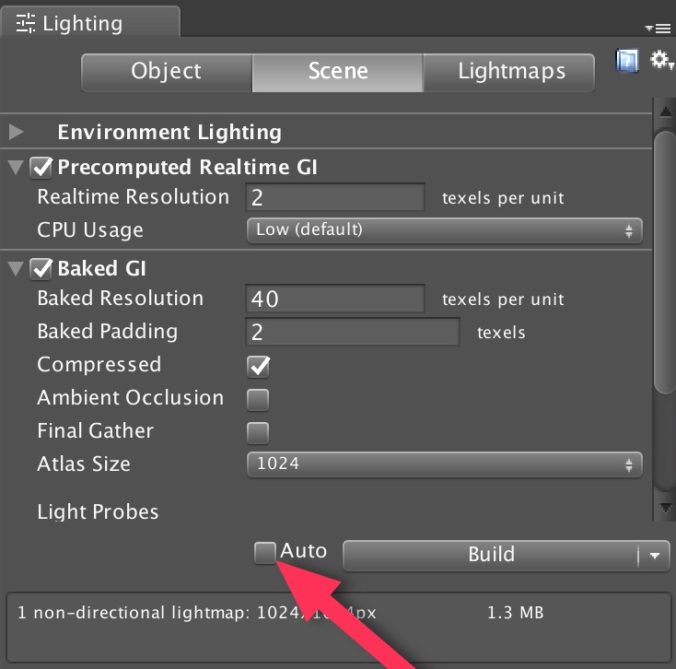
Task: Click the Lighting tab sliders icon
Action: [x=25, y=23]
